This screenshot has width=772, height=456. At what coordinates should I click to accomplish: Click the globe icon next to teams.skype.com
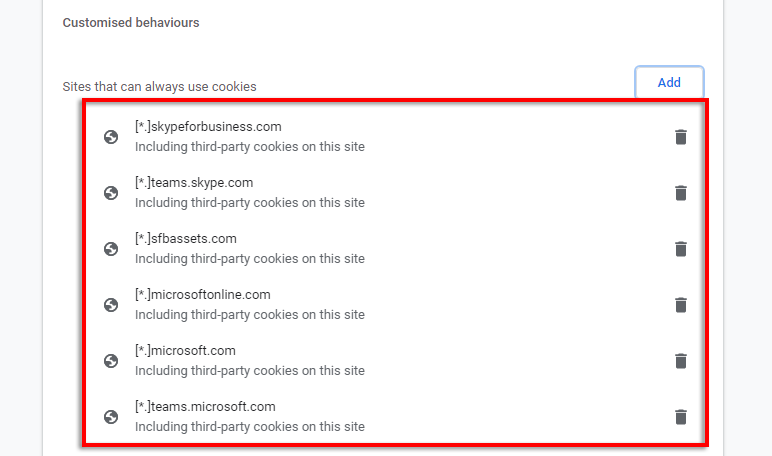coord(111,193)
